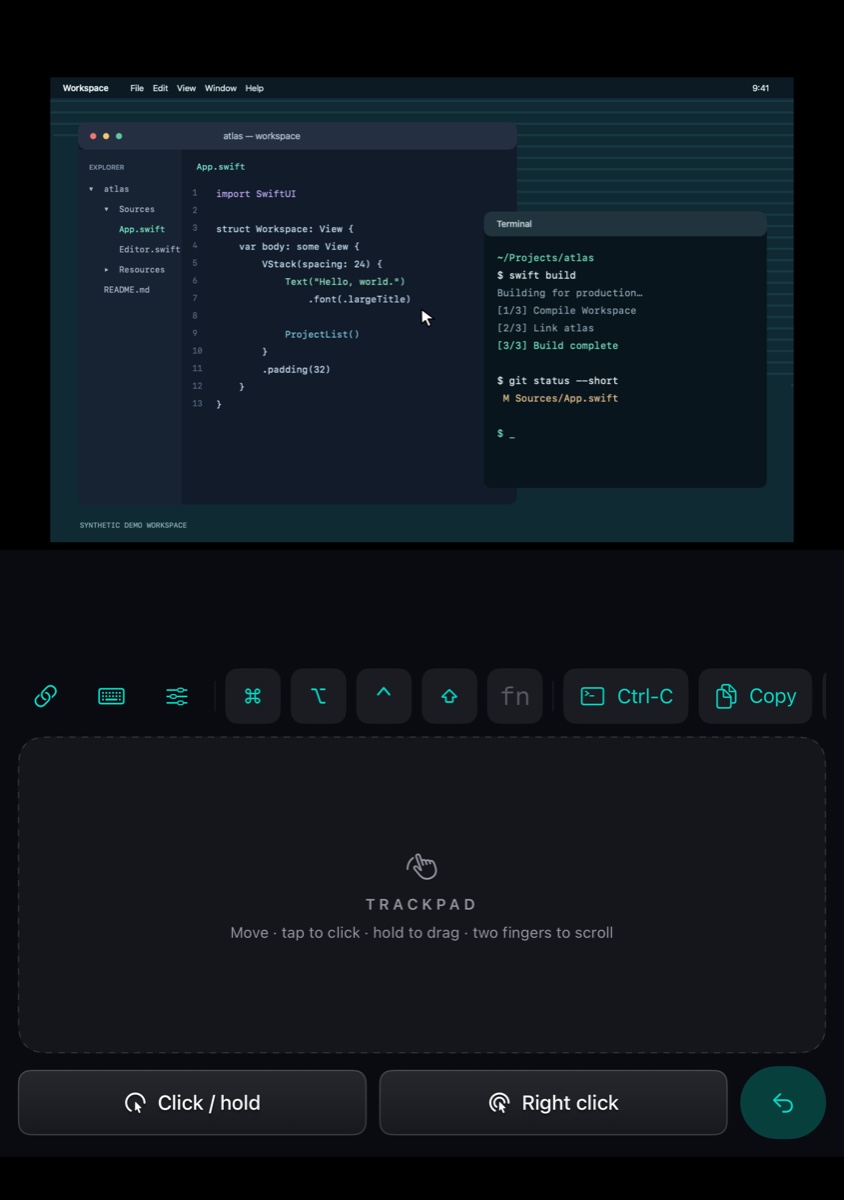Click the yellow minimize window dot

(106, 136)
